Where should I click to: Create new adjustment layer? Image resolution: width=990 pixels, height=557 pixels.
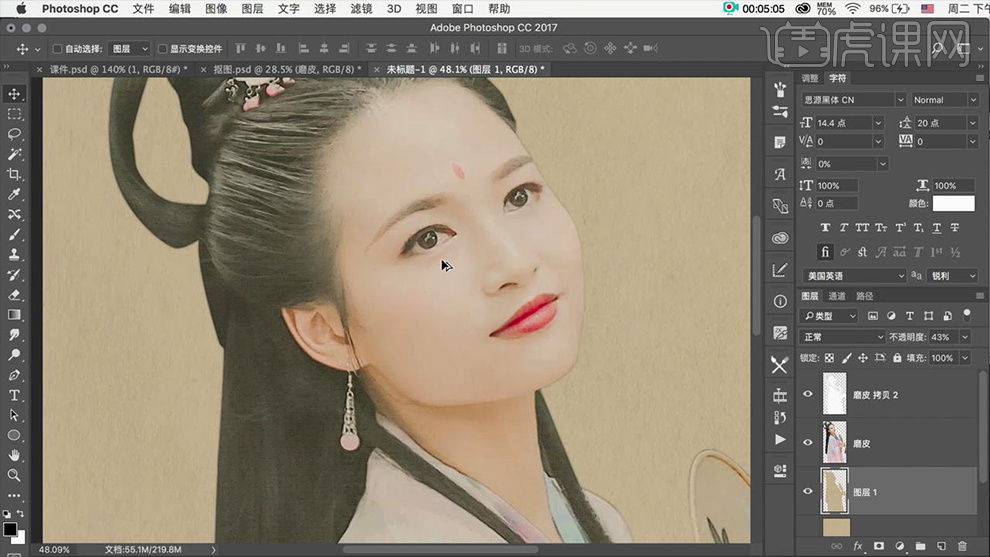click(900, 546)
